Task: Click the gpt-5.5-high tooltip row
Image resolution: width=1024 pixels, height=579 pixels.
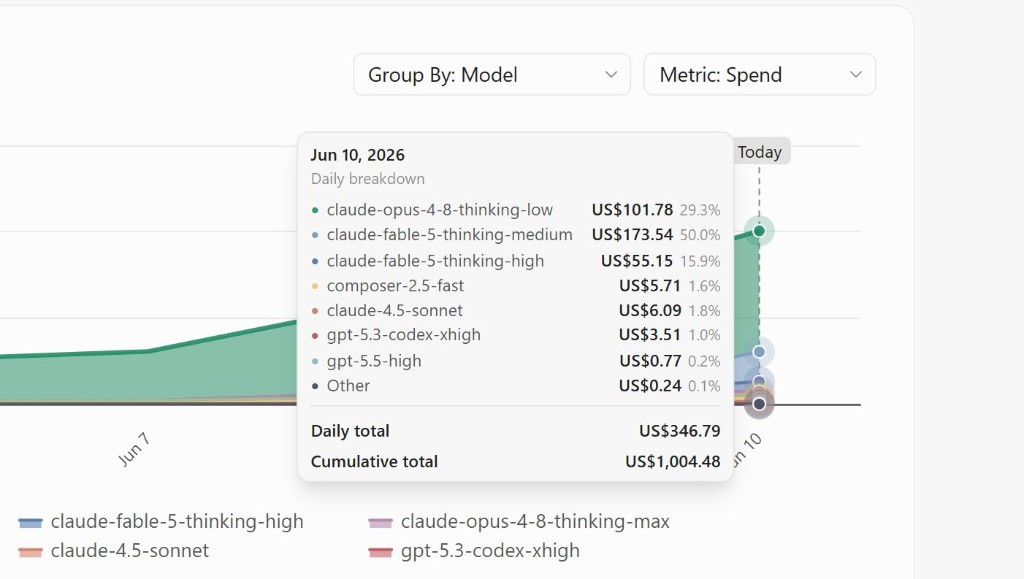Action: click(x=515, y=361)
